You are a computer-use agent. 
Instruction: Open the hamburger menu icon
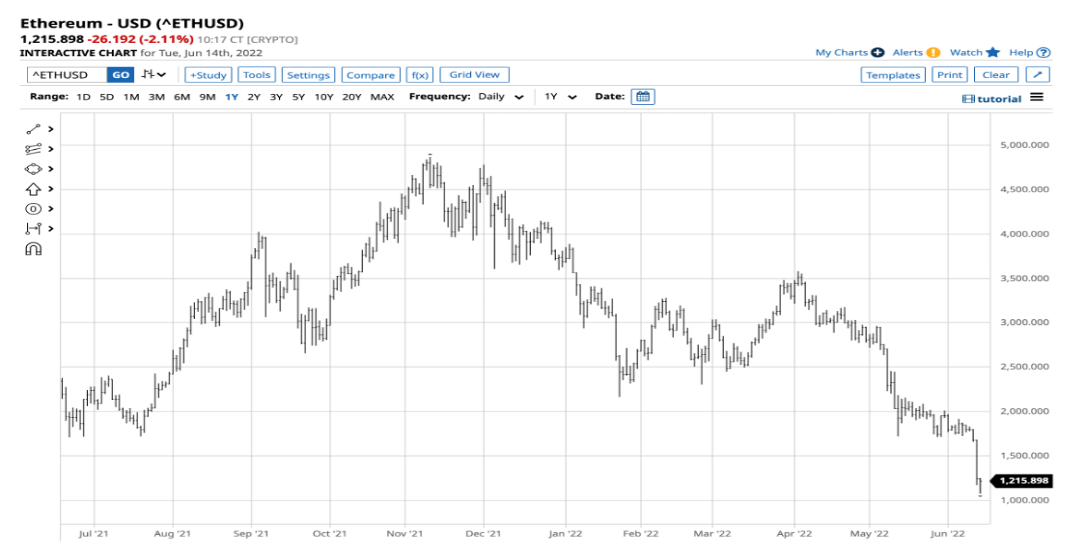1037,98
